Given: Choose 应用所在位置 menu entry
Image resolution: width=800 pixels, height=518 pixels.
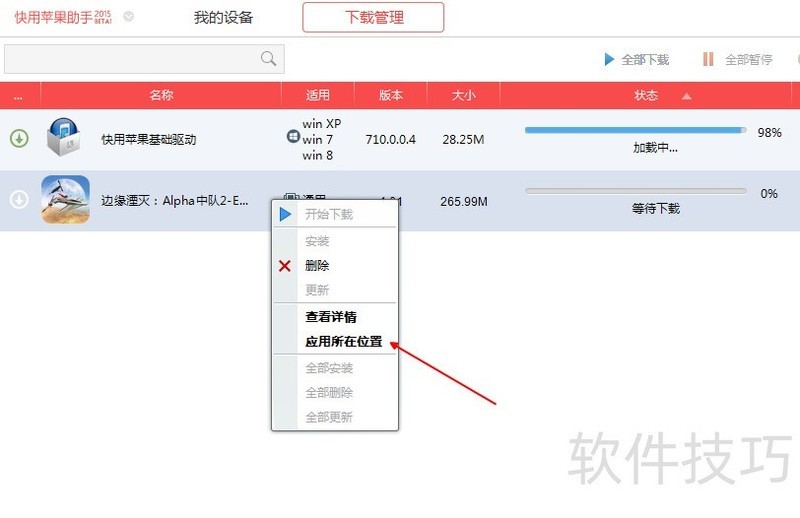Looking at the screenshot, I should (x=343, y=341).
